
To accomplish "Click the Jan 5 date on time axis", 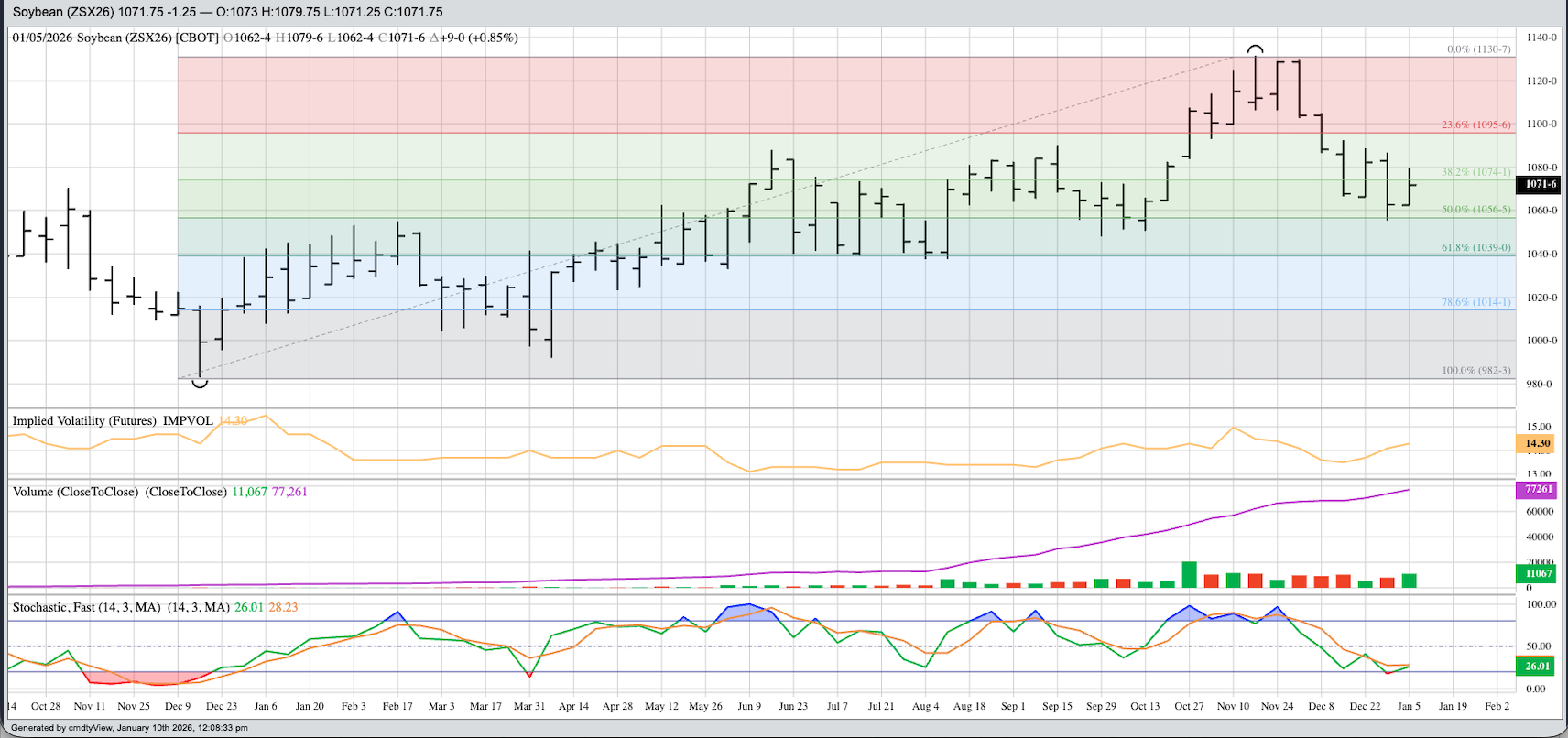I will (1409, 706).
